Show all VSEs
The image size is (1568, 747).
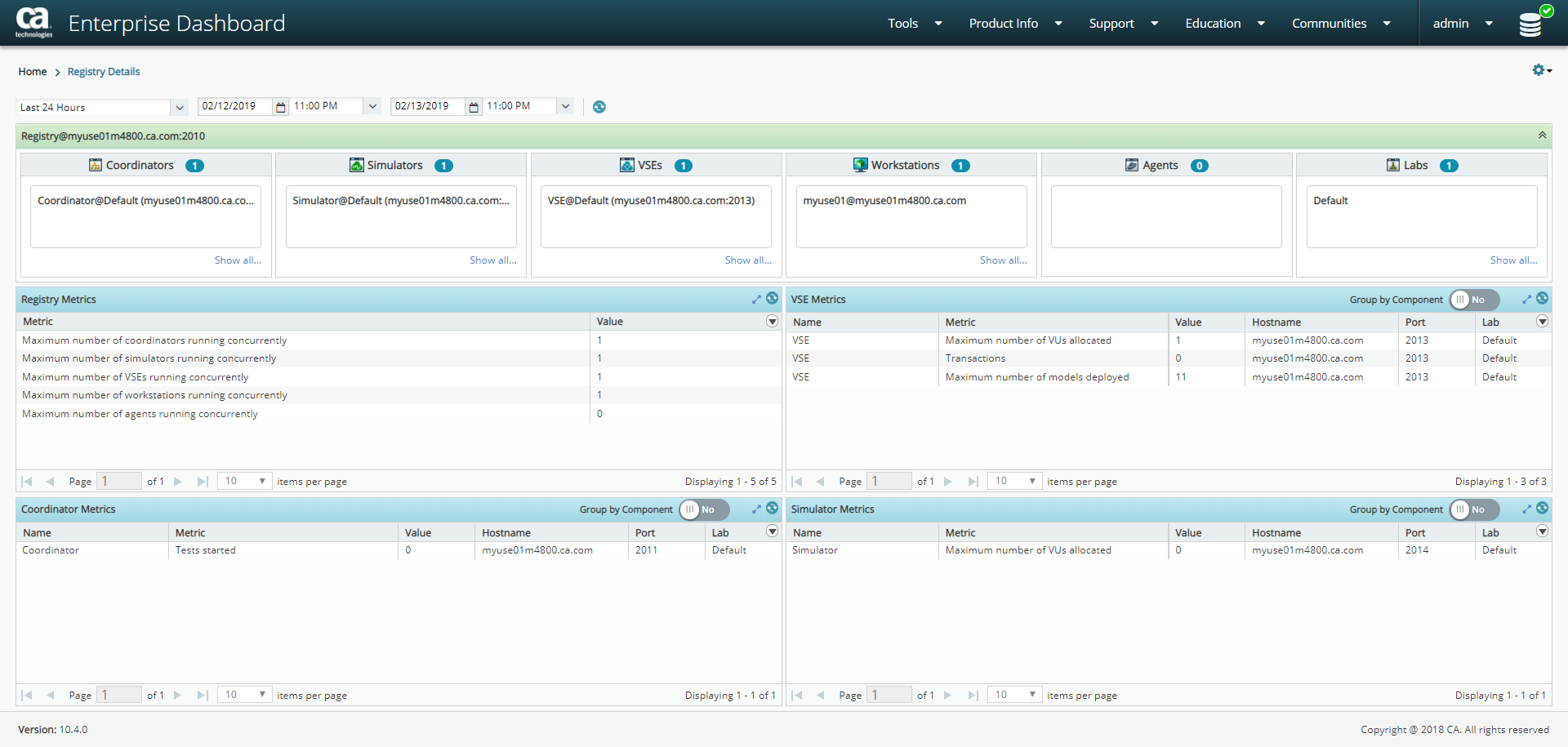click(748, 260)
